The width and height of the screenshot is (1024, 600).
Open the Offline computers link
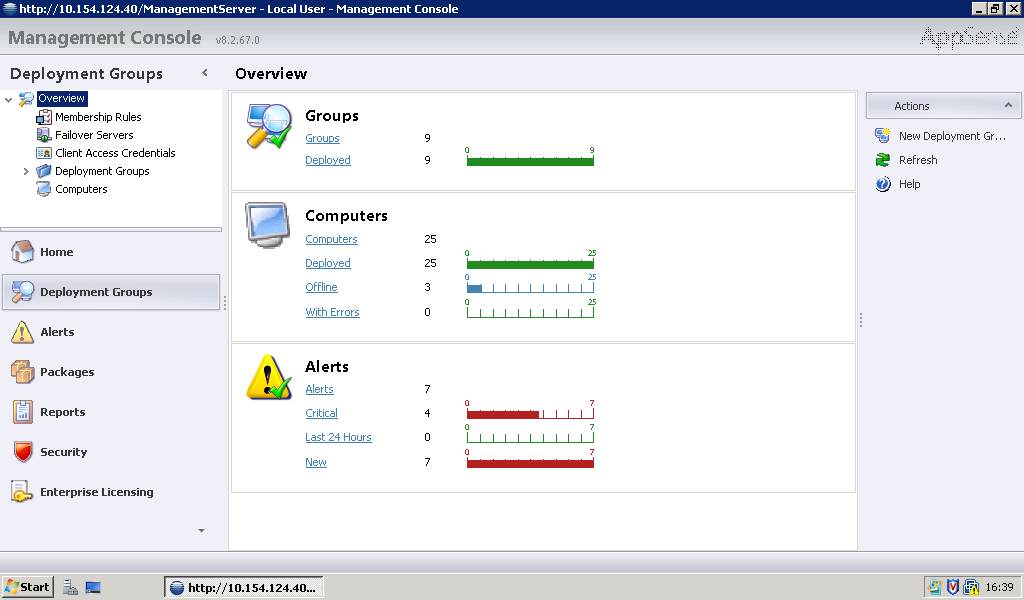coord(321,287)
